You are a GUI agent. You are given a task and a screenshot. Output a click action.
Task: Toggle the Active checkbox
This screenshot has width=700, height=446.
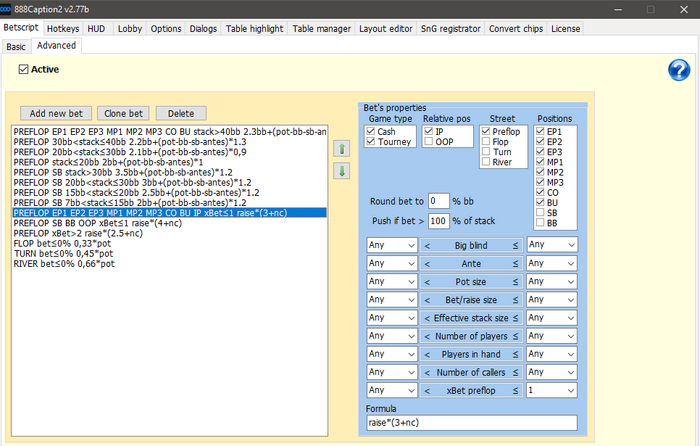[24, 70]
